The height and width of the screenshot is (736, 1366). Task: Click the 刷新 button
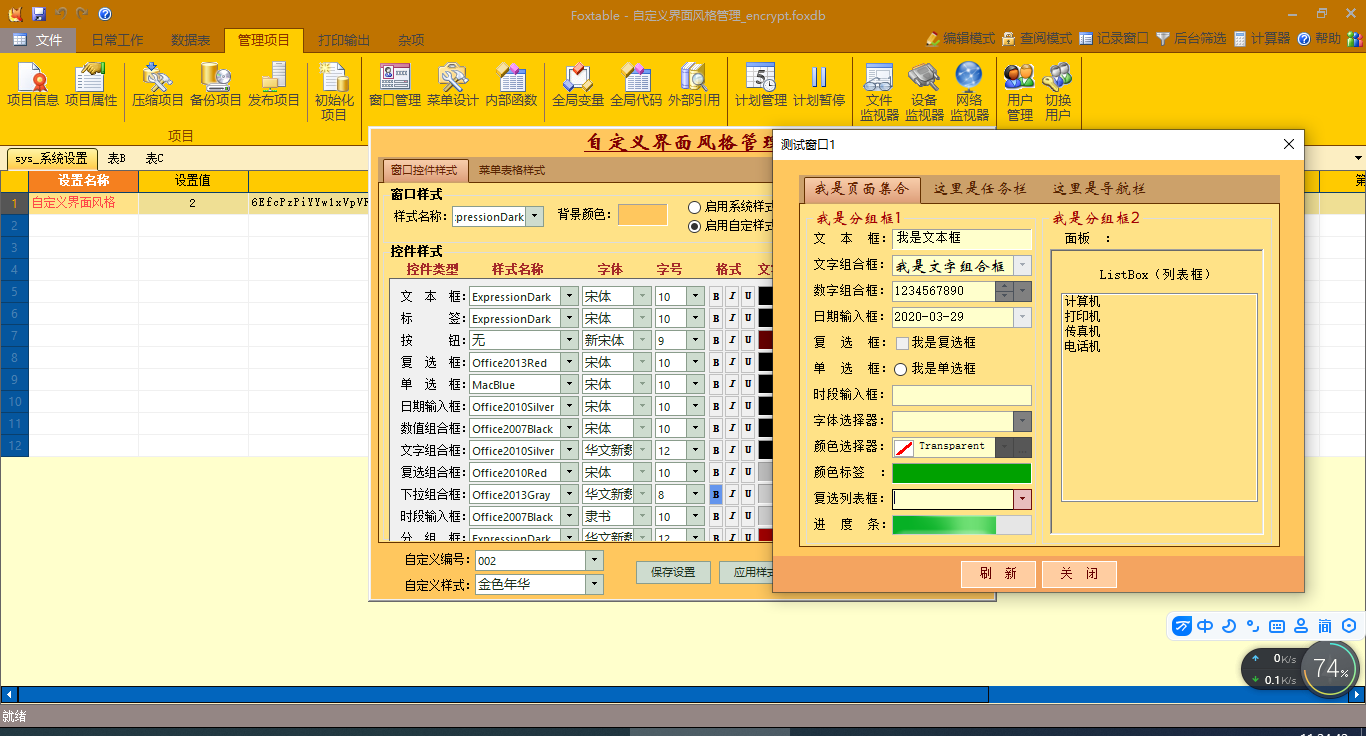tap(998, 574)
